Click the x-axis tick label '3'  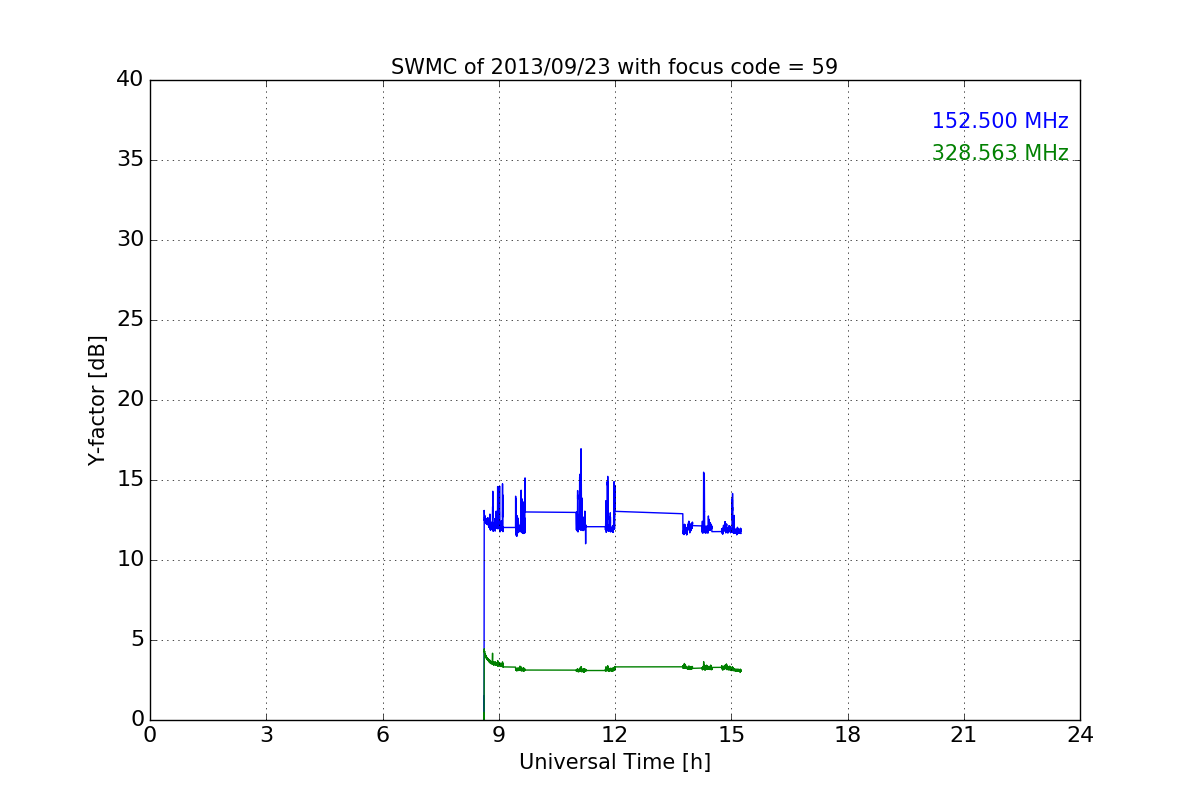(x=266, y=735)
